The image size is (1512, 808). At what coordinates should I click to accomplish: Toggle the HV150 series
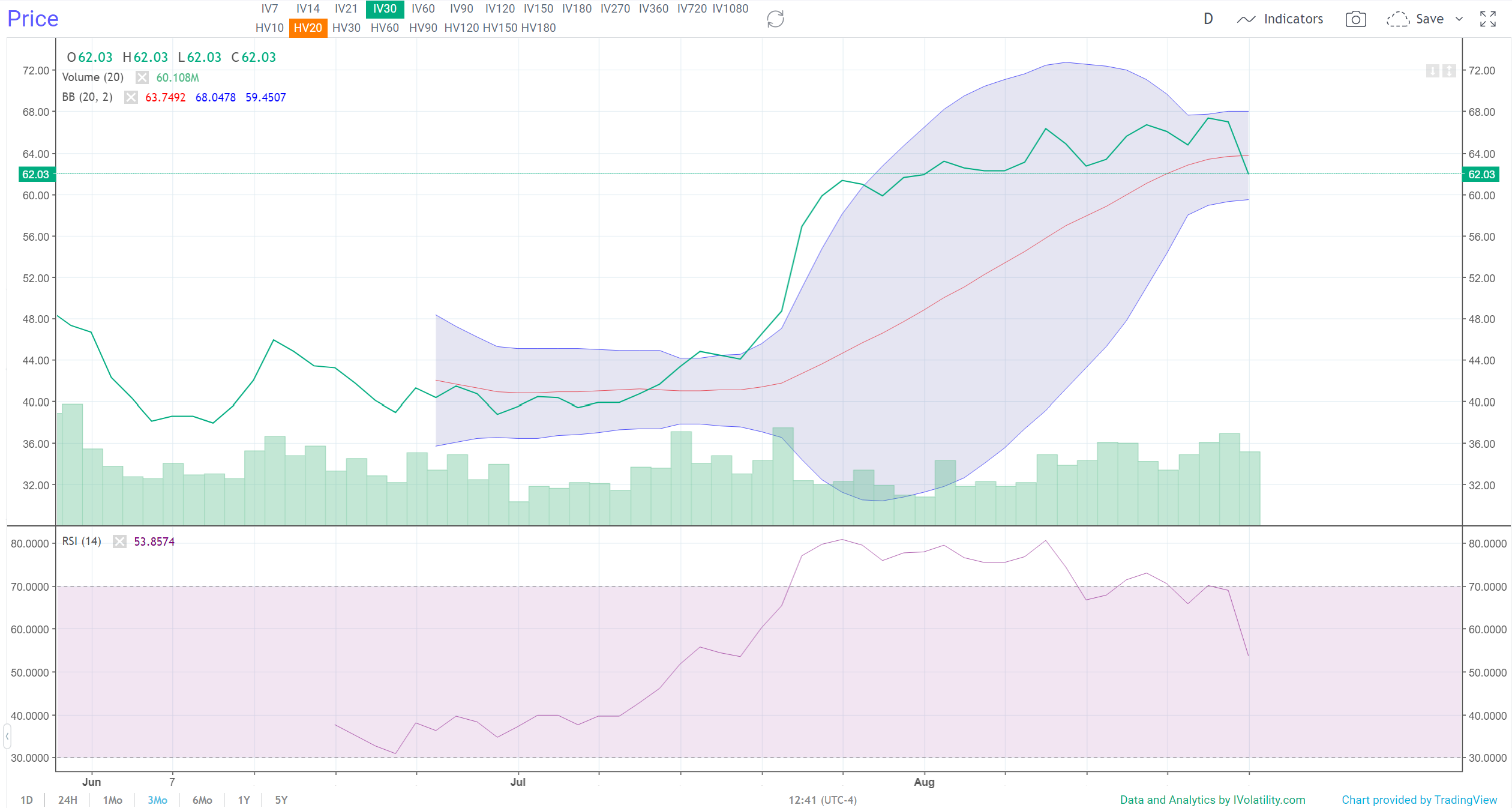click(500, 28)
